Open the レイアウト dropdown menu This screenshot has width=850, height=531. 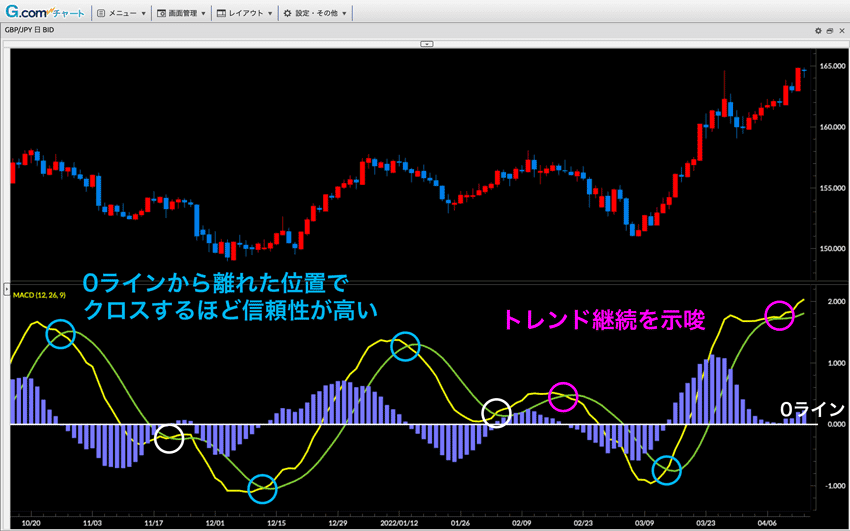(x=247, y=14)
